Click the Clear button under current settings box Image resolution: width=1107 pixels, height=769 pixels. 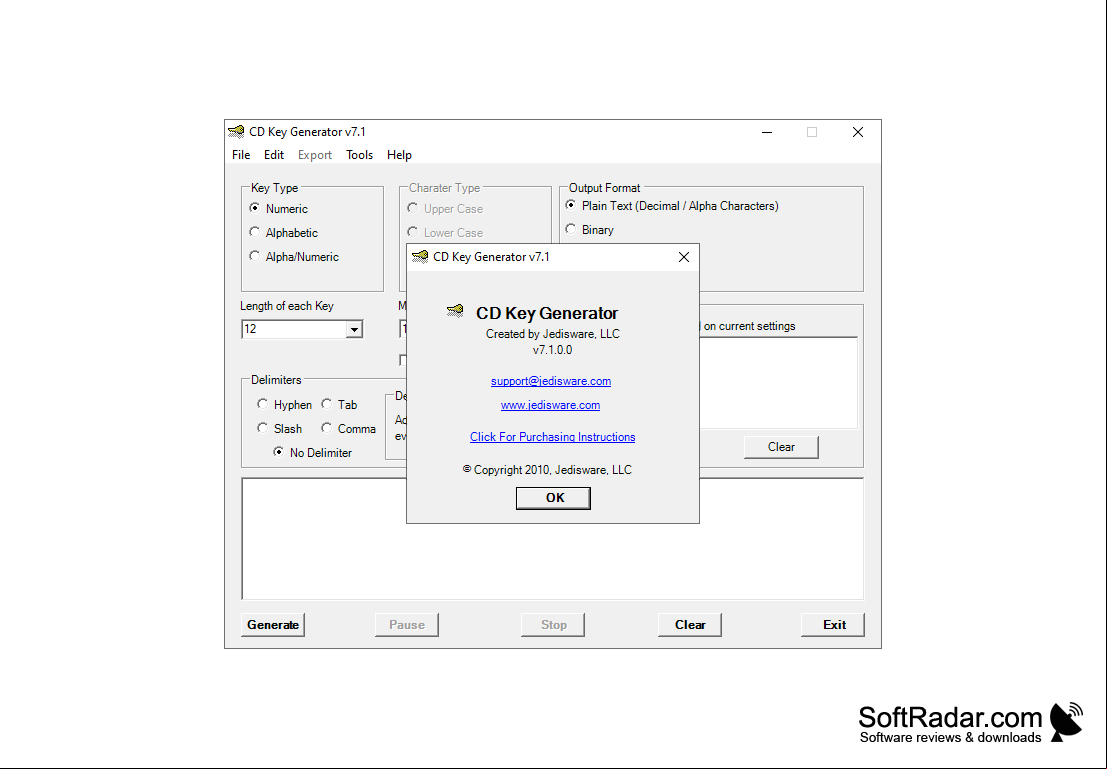click(781, 447)
